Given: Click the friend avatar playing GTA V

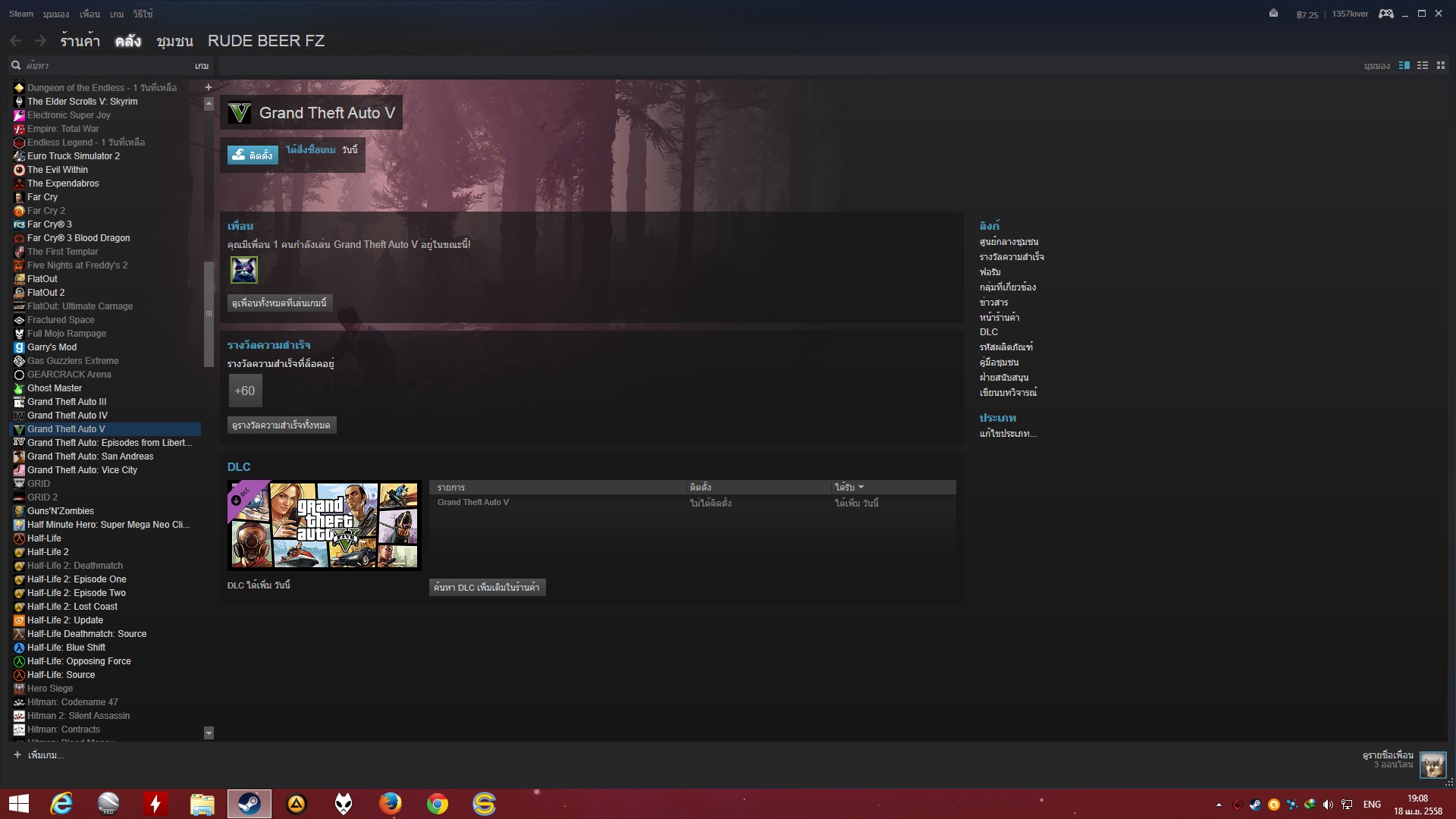Looking at the screenshot, I should tap(243, 270).
